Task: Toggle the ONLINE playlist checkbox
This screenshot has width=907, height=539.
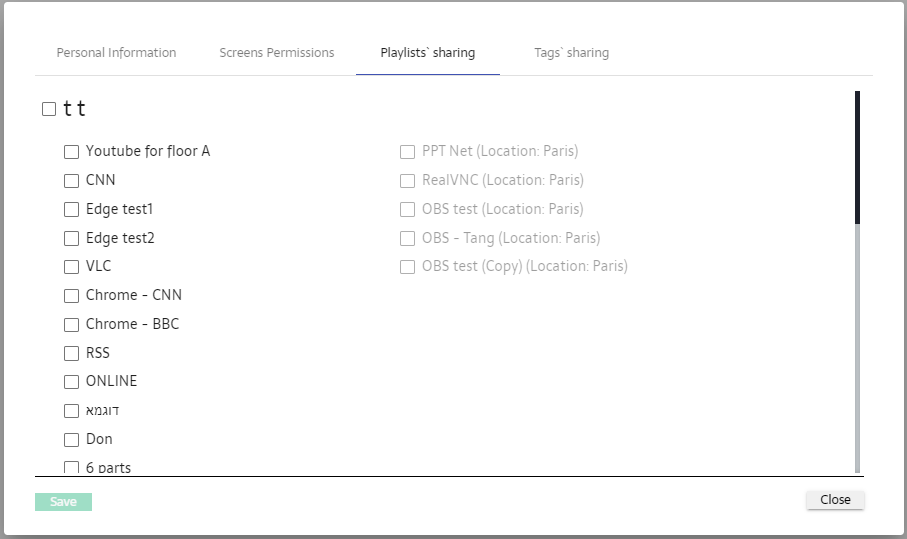Action: point(71,382)
